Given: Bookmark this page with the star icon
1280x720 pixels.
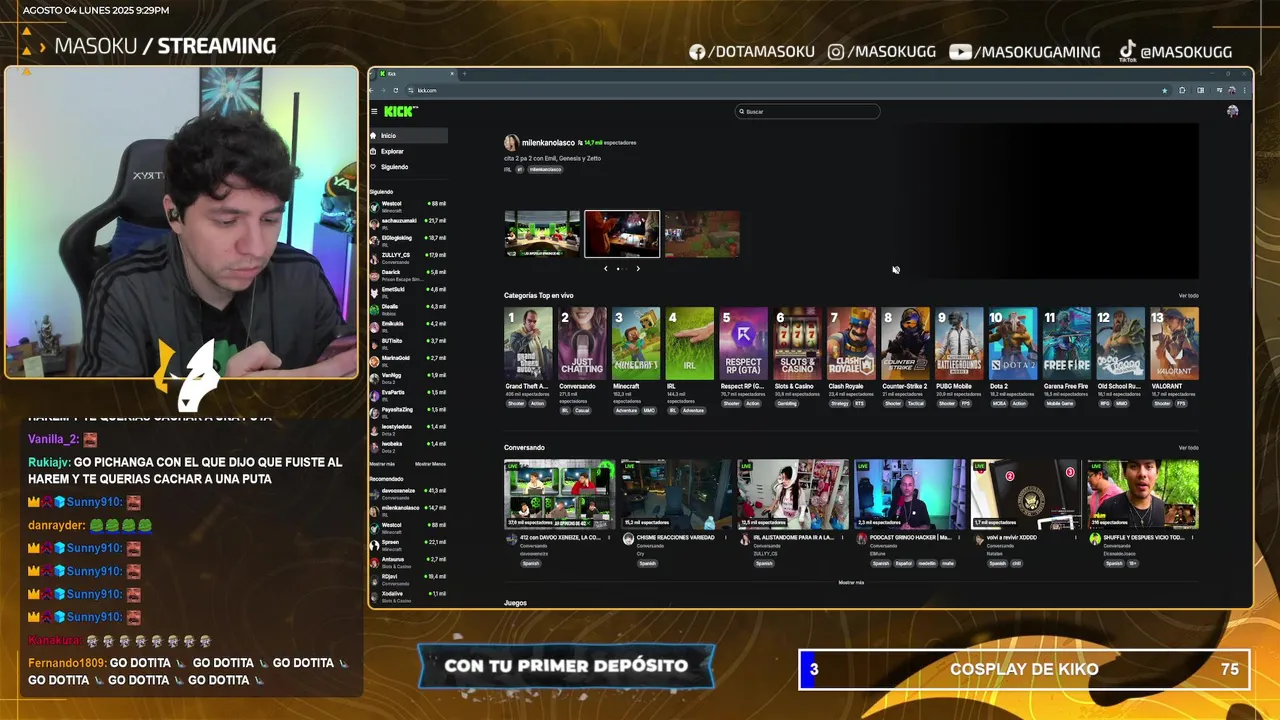Looking at the screenshot, I should [1164, 90].
